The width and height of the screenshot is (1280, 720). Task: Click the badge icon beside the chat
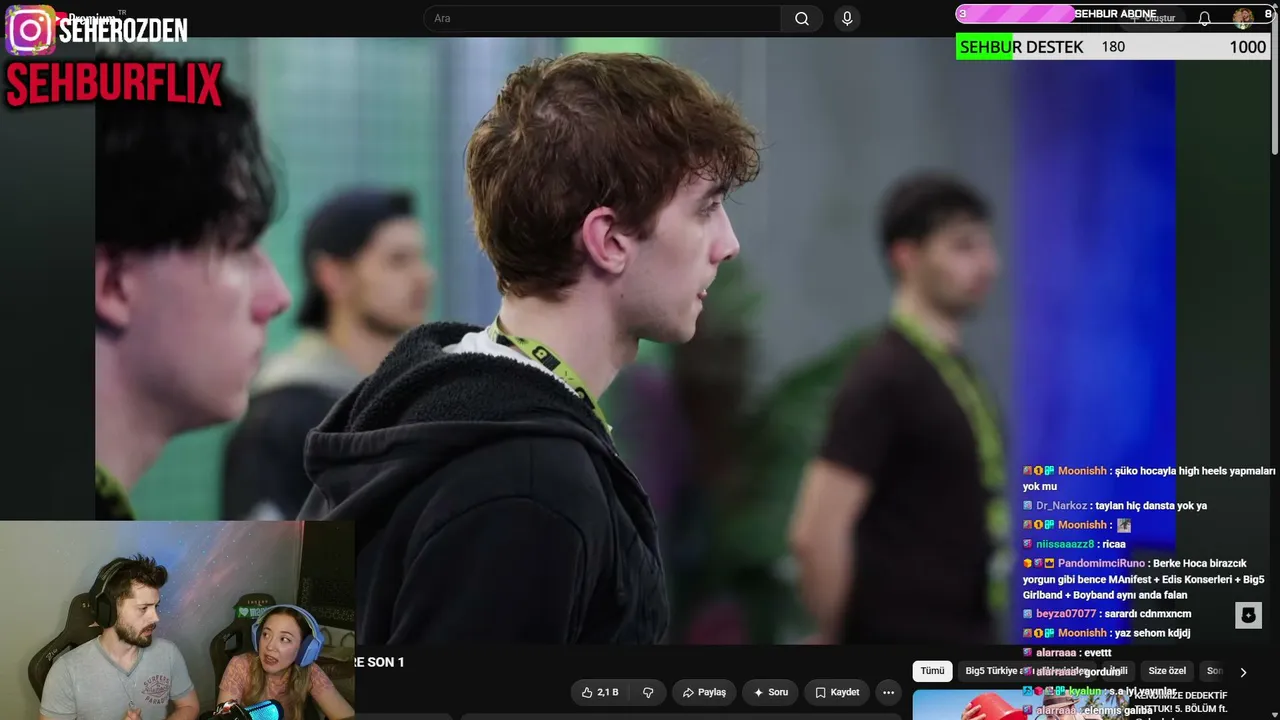1248,615
